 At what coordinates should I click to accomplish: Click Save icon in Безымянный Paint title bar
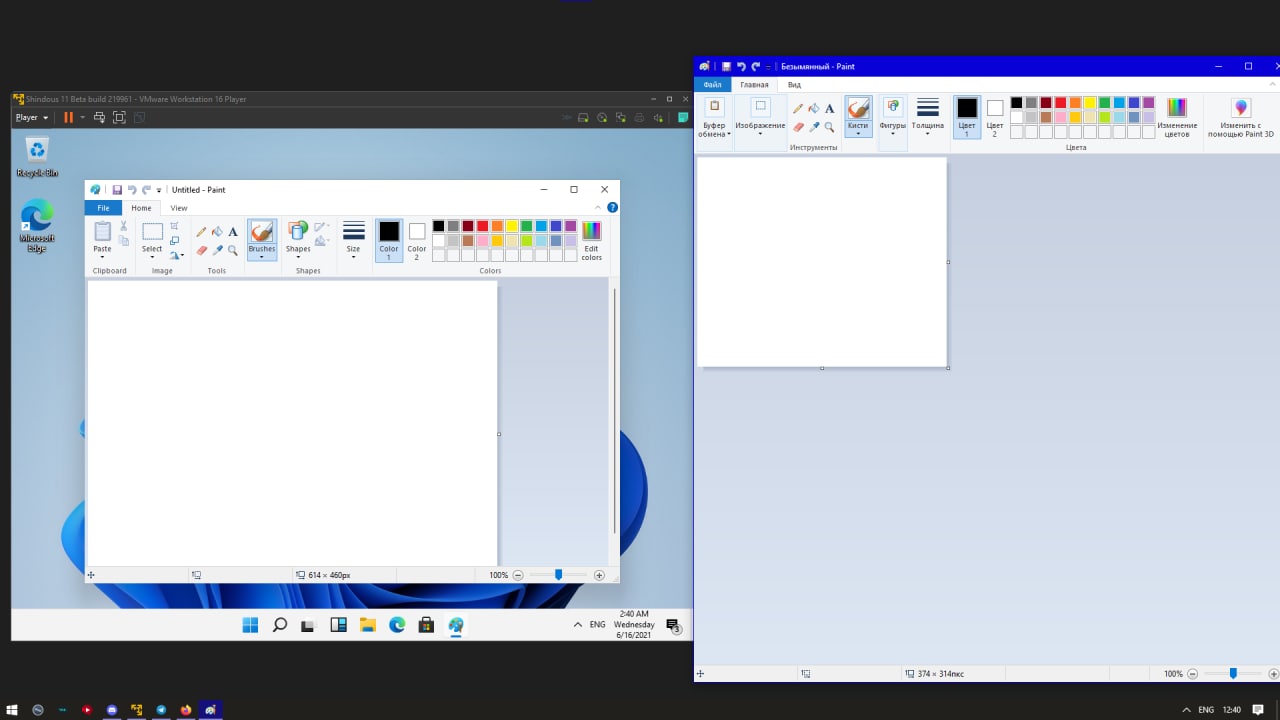click(x=727, y=66)
